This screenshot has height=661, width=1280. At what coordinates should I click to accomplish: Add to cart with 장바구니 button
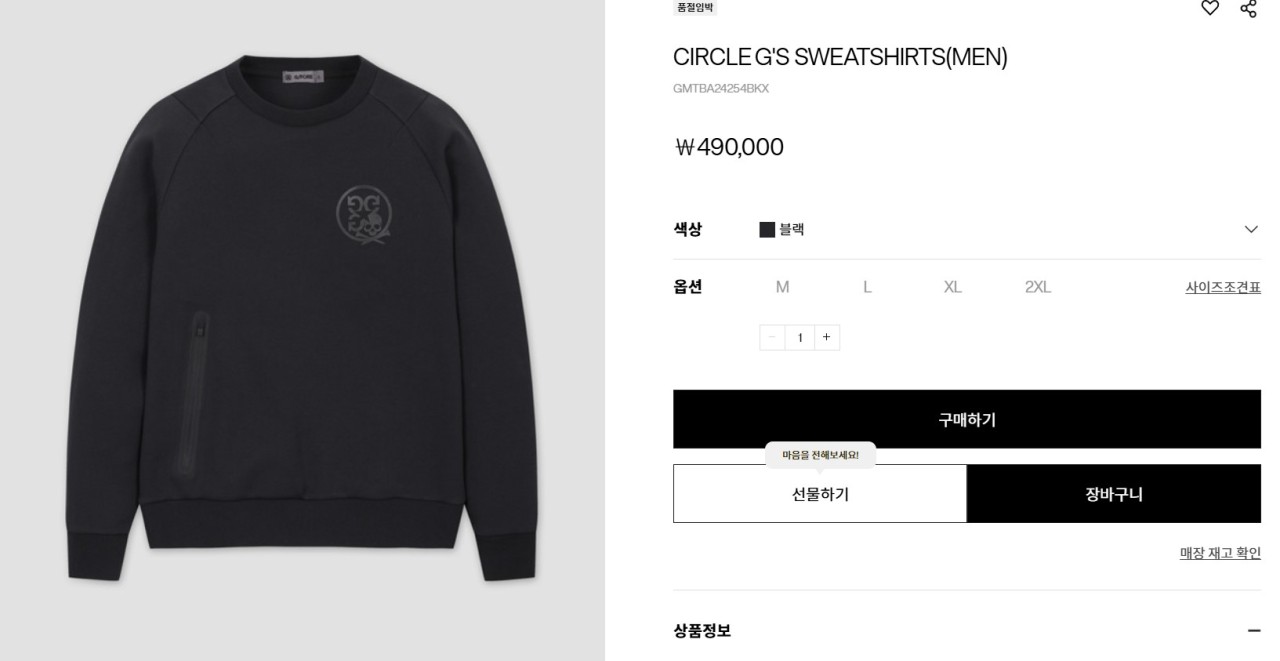click(1114, 494)
